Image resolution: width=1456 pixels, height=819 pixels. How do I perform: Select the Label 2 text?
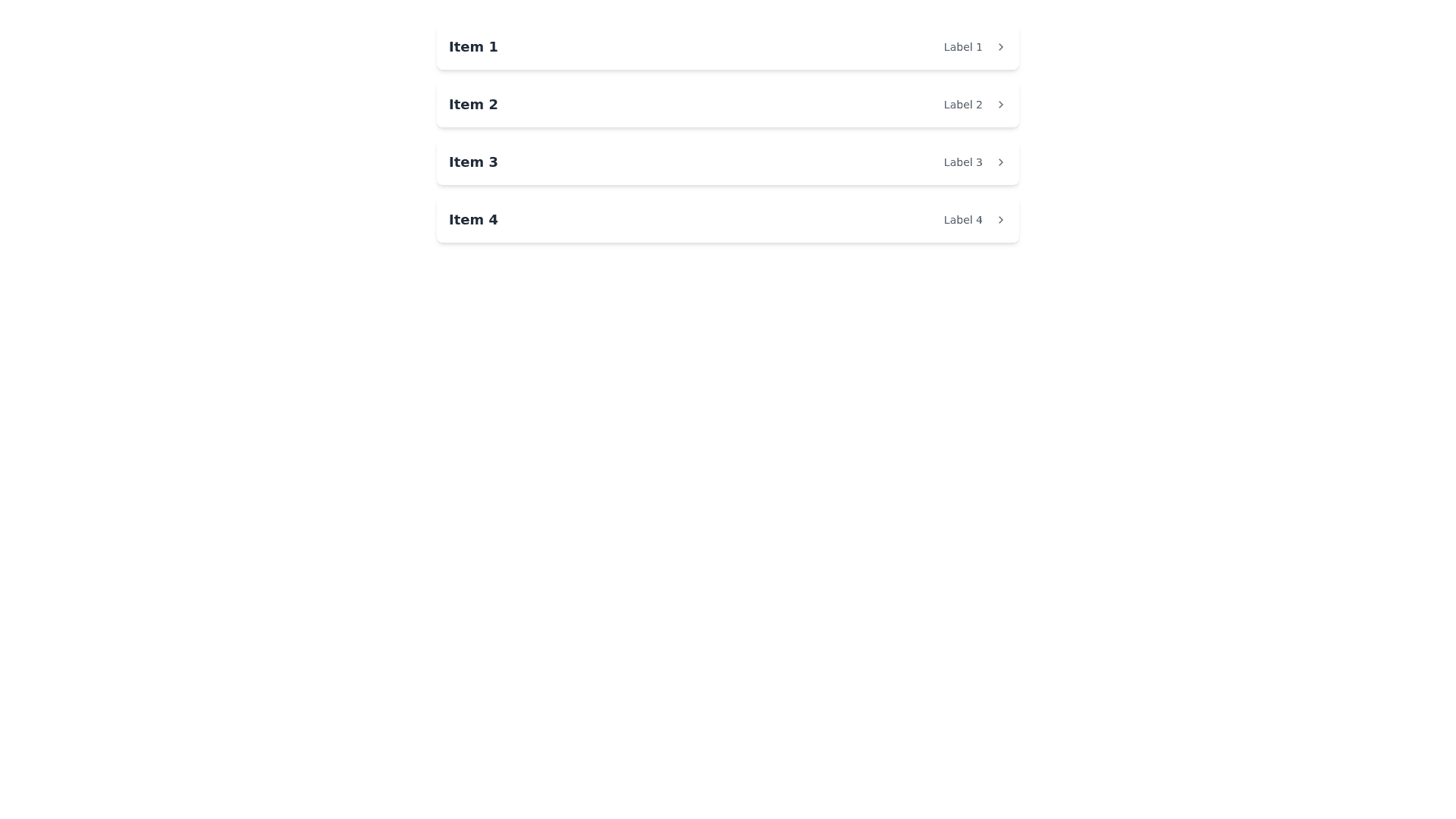tap(962, 105)
